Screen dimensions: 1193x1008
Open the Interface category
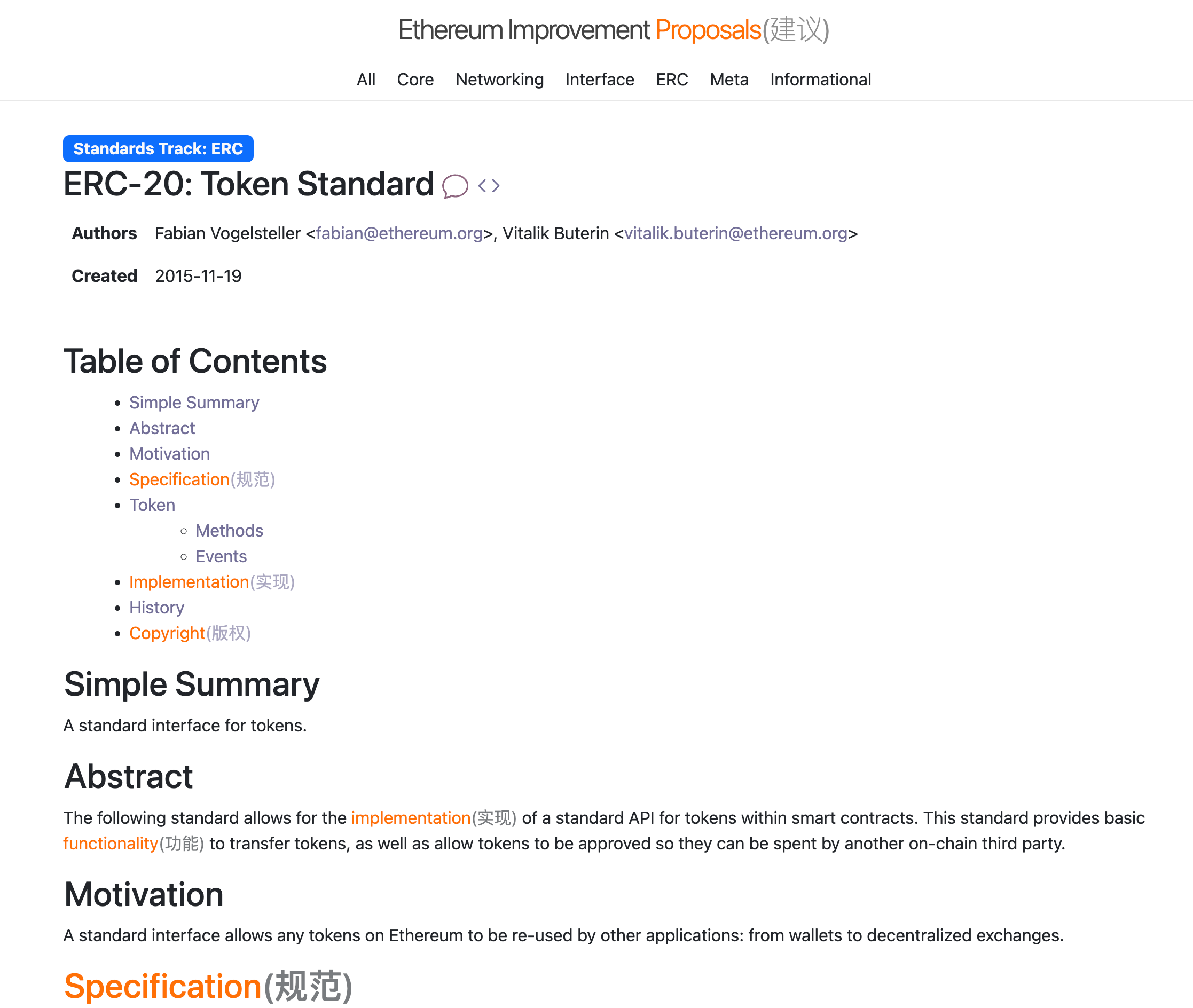coord(599,80)
